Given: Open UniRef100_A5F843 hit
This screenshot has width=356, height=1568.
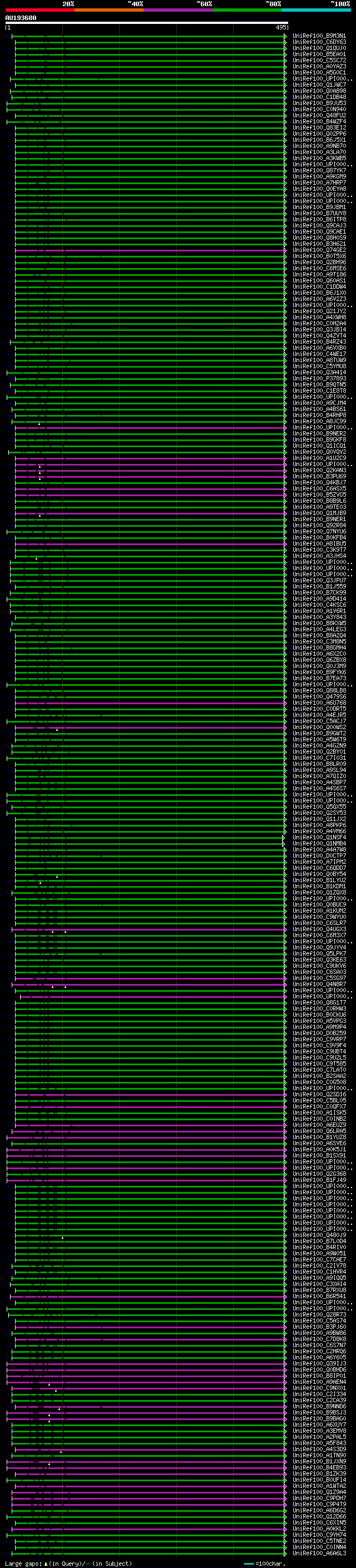Looking at the screenshot, I should pyautogui.click(x=319, y=1443).
